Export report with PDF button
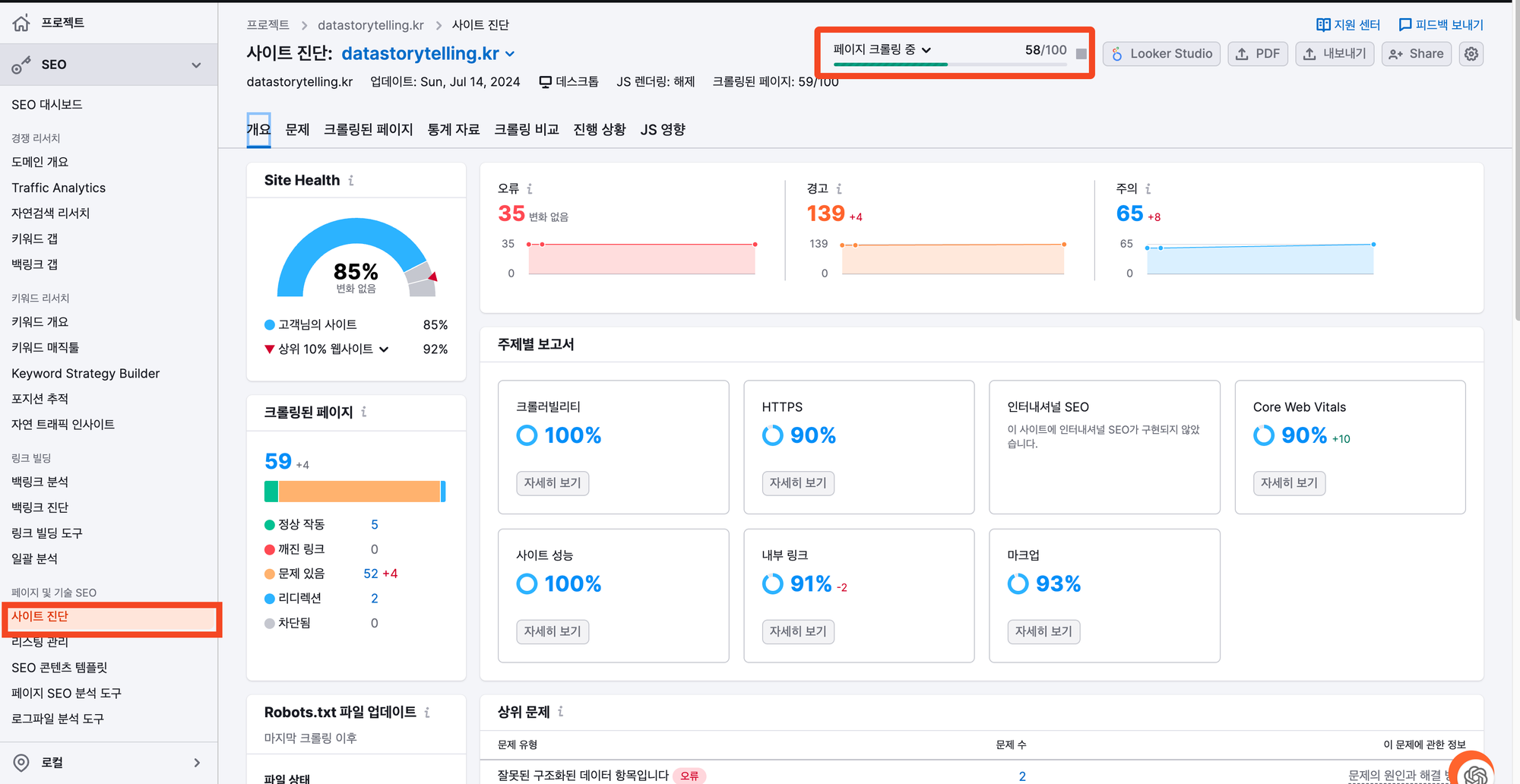 tap(1258, 54)
